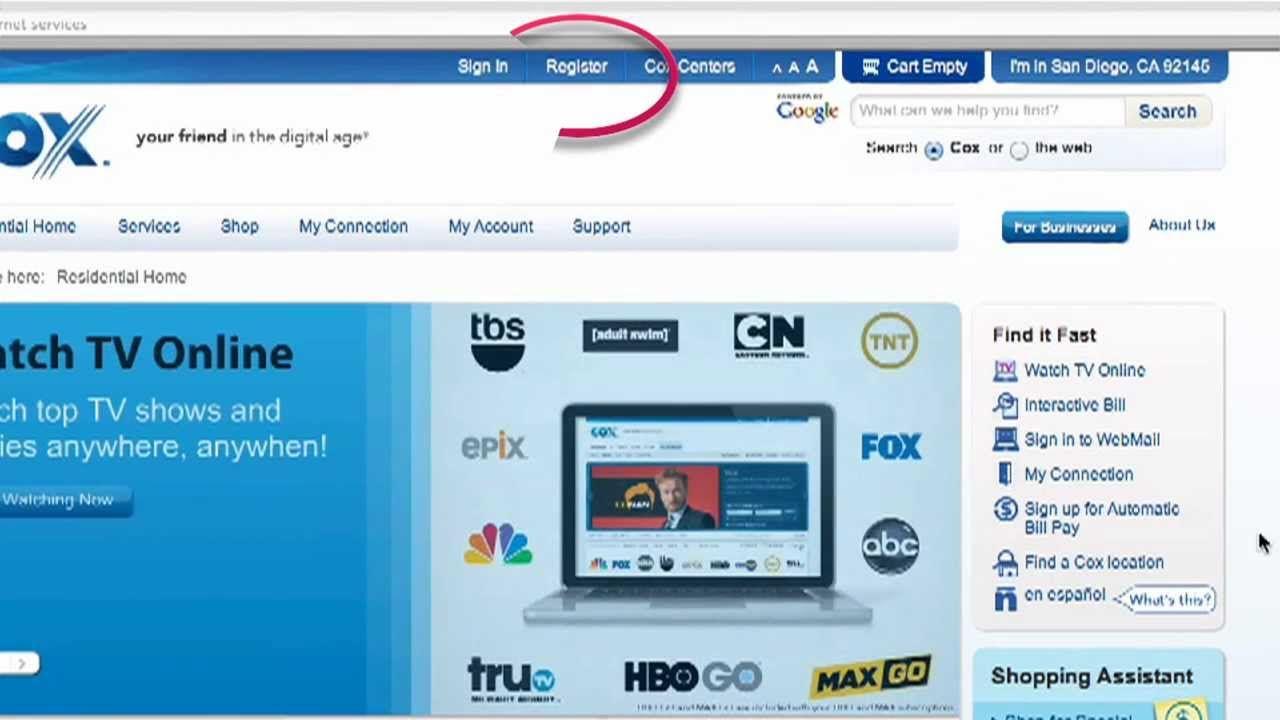This screenshot has width=1280, height=720.
Task: Select largest text size A
Action: tap(812, 66)
